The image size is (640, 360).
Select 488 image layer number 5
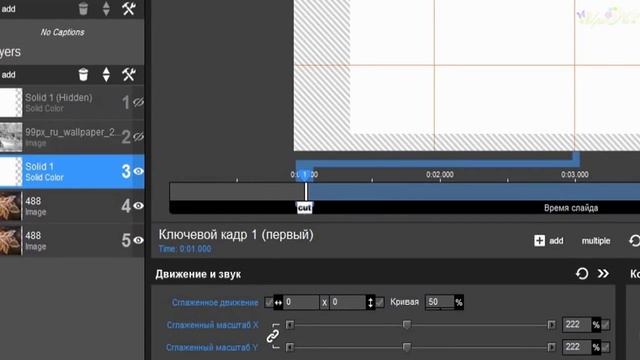pos(72,240)
